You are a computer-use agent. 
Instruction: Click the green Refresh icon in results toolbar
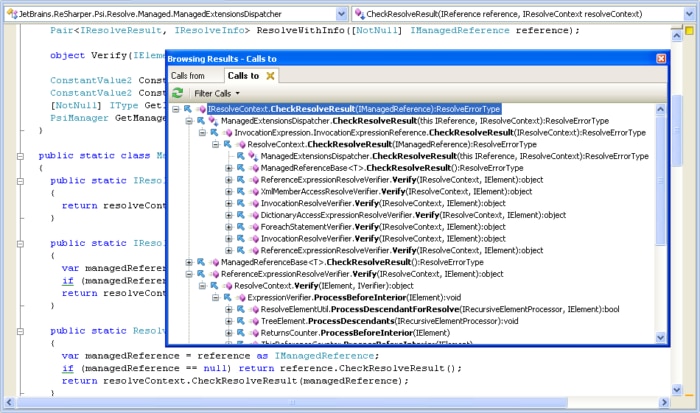tap(178, 93)
